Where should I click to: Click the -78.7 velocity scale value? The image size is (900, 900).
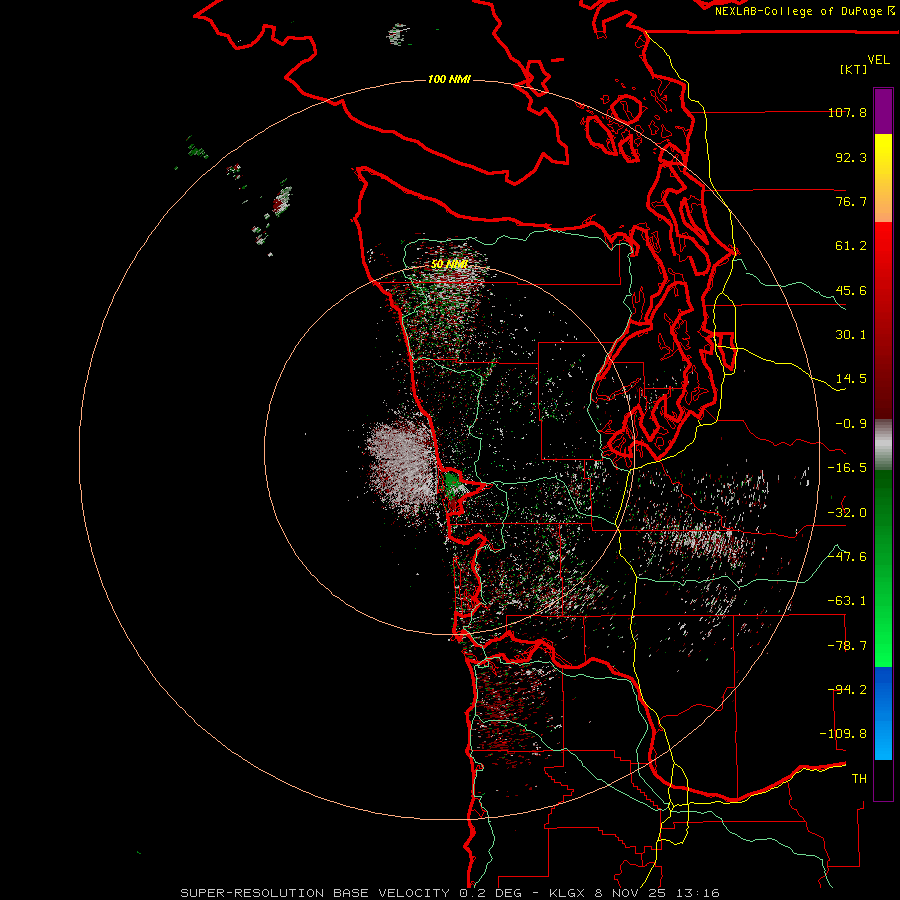click(x=847, y=646)
